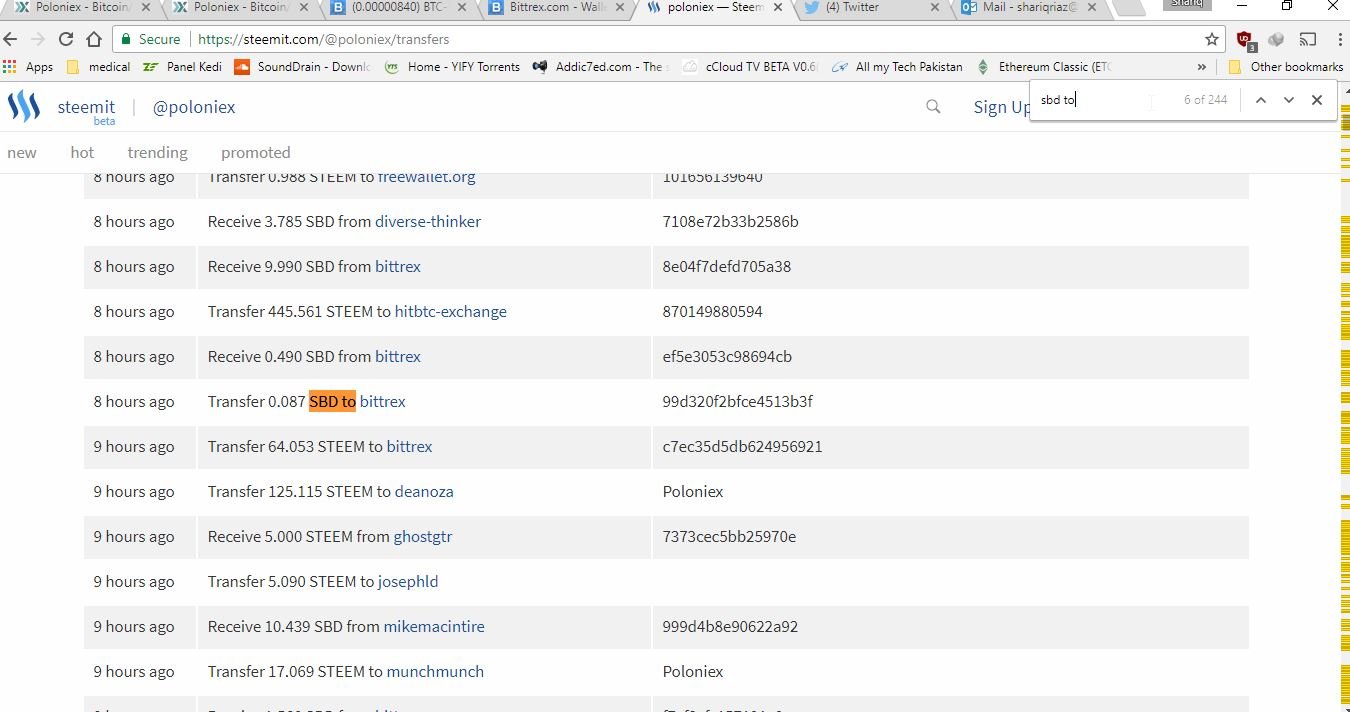1350x712 pixels.
Task: Click the browser back arrow
Action: coord(11,40)
